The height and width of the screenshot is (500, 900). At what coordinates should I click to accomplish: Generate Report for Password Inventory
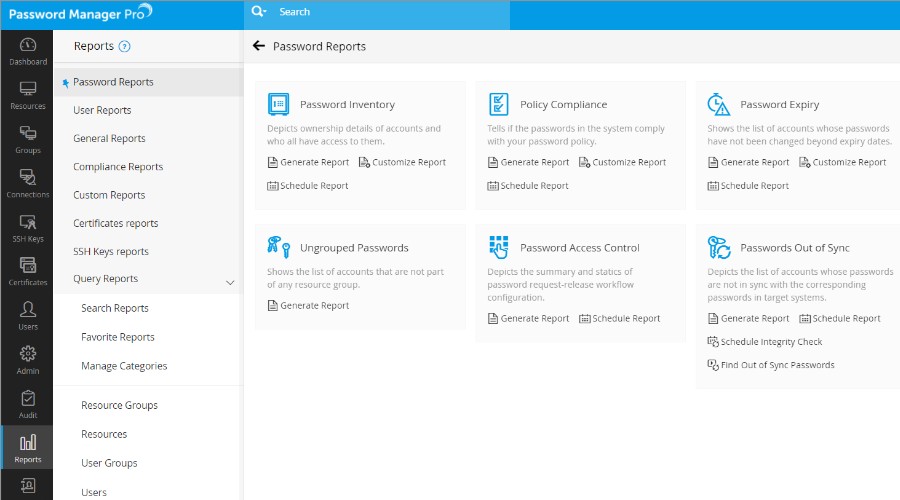308,162
